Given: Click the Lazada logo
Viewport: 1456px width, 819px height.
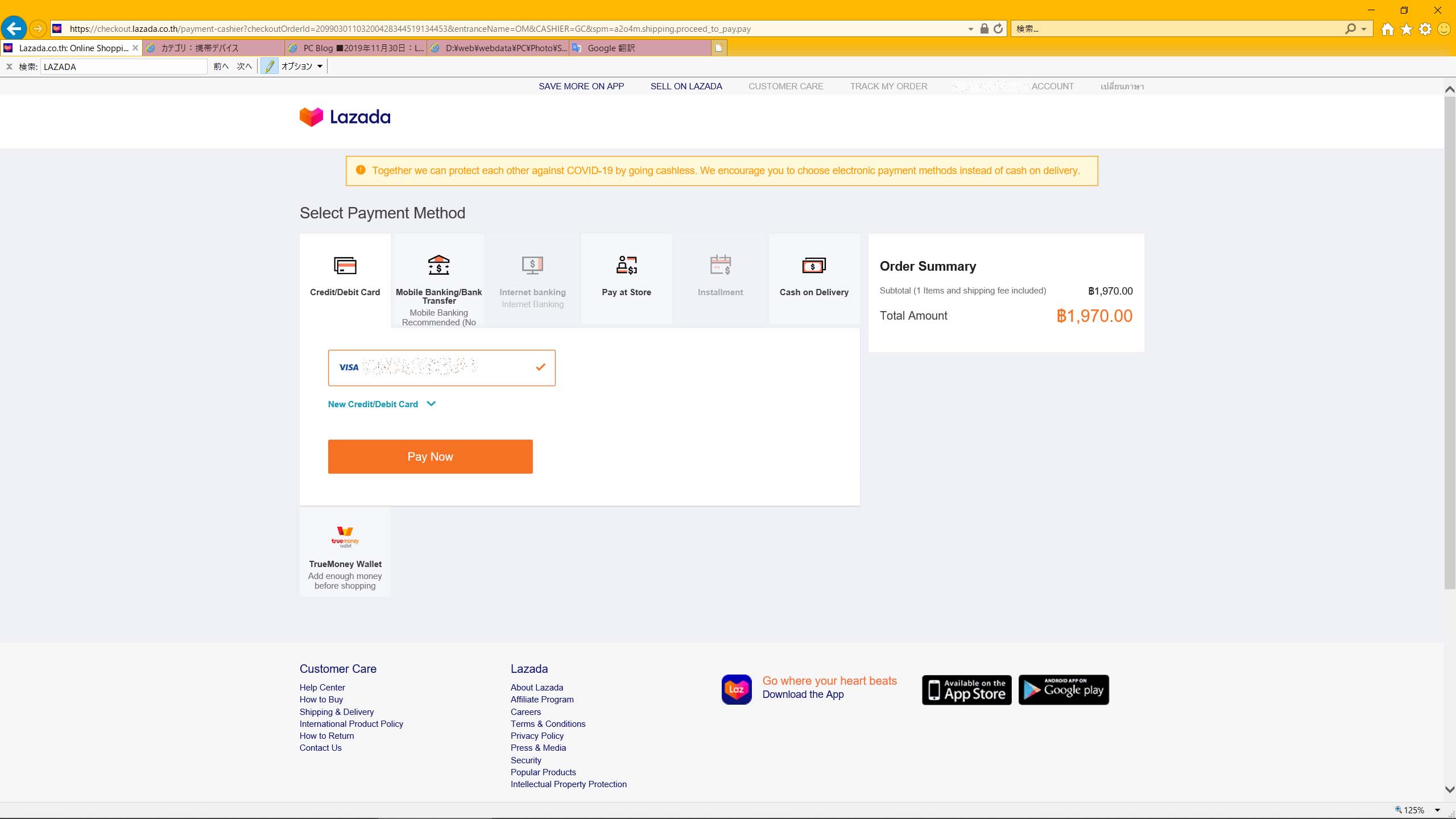Looking at the screenshot, I should [345, 117].
